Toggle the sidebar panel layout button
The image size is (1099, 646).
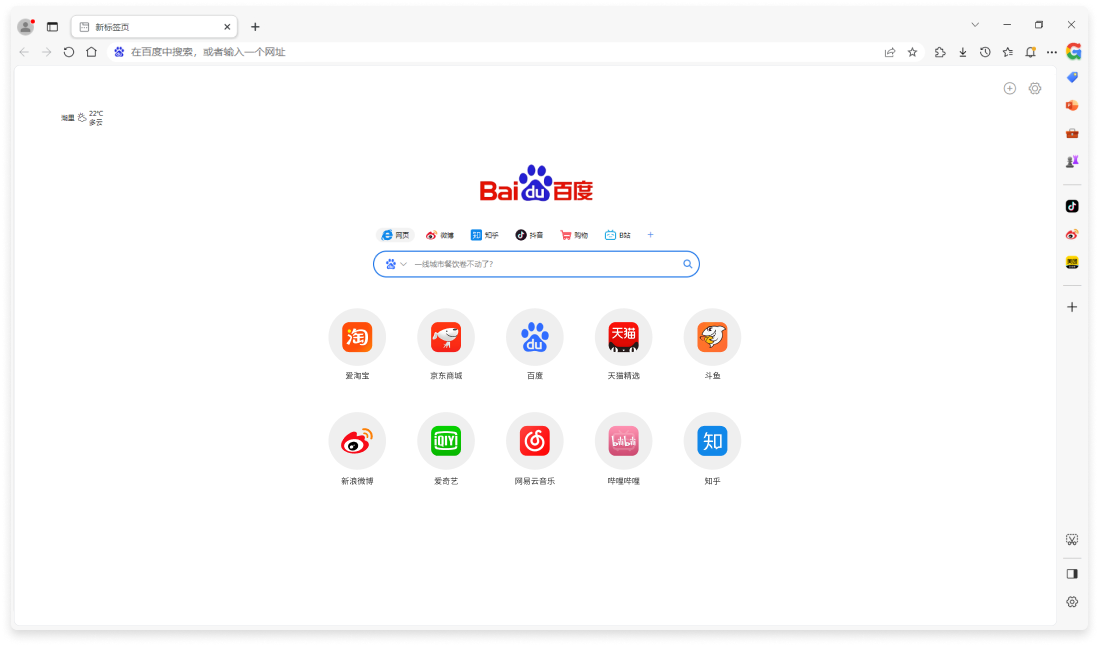pyautogui.click(x=1072, y=574)
